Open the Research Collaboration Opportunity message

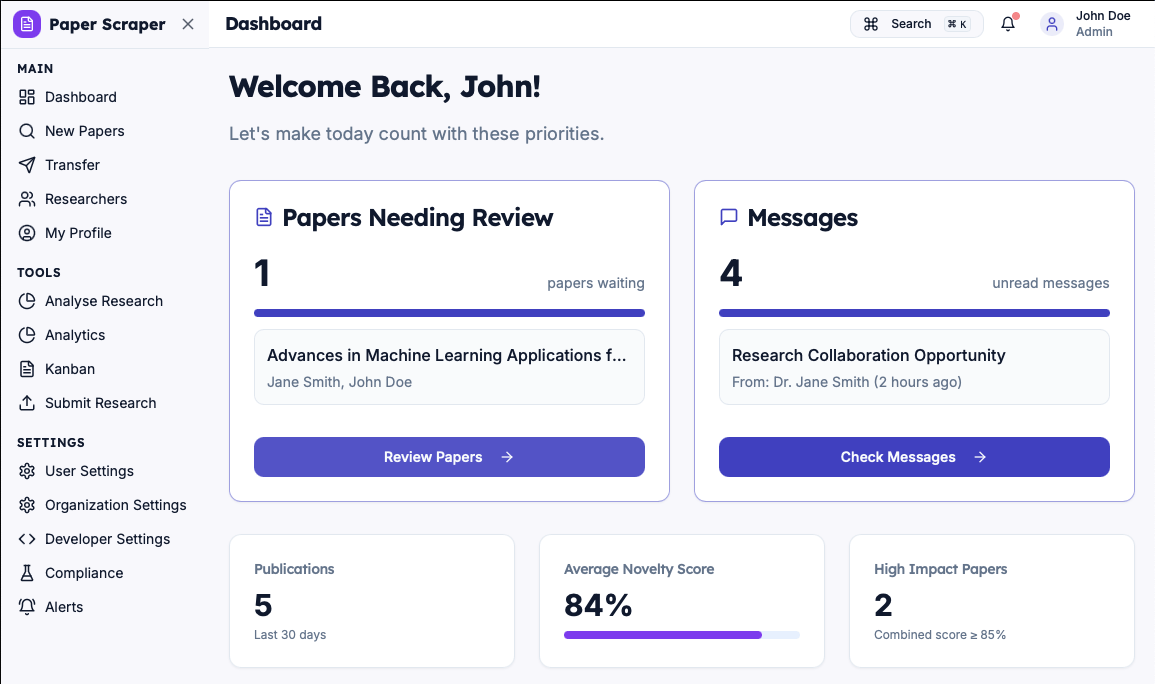(914, 367)
